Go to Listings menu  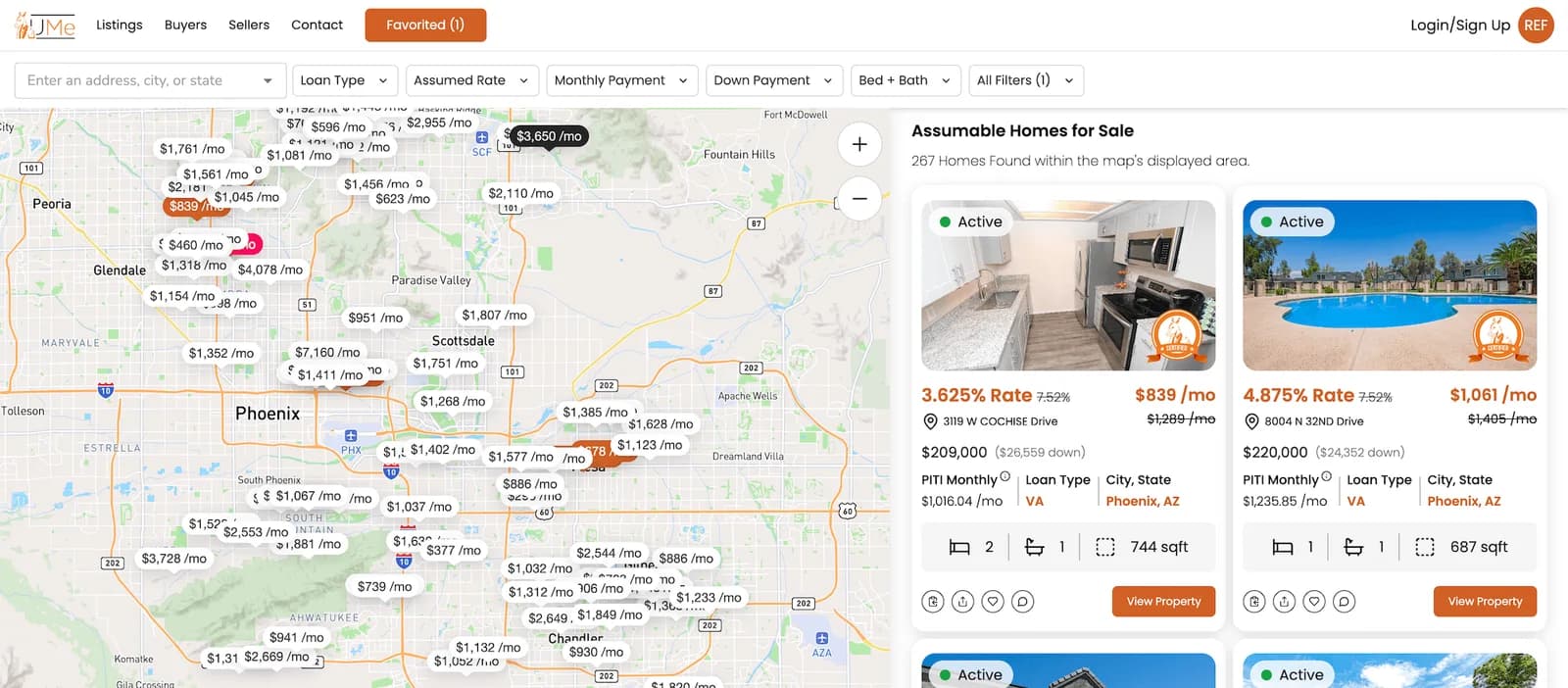pyautogui.click(x=120, y=25)
